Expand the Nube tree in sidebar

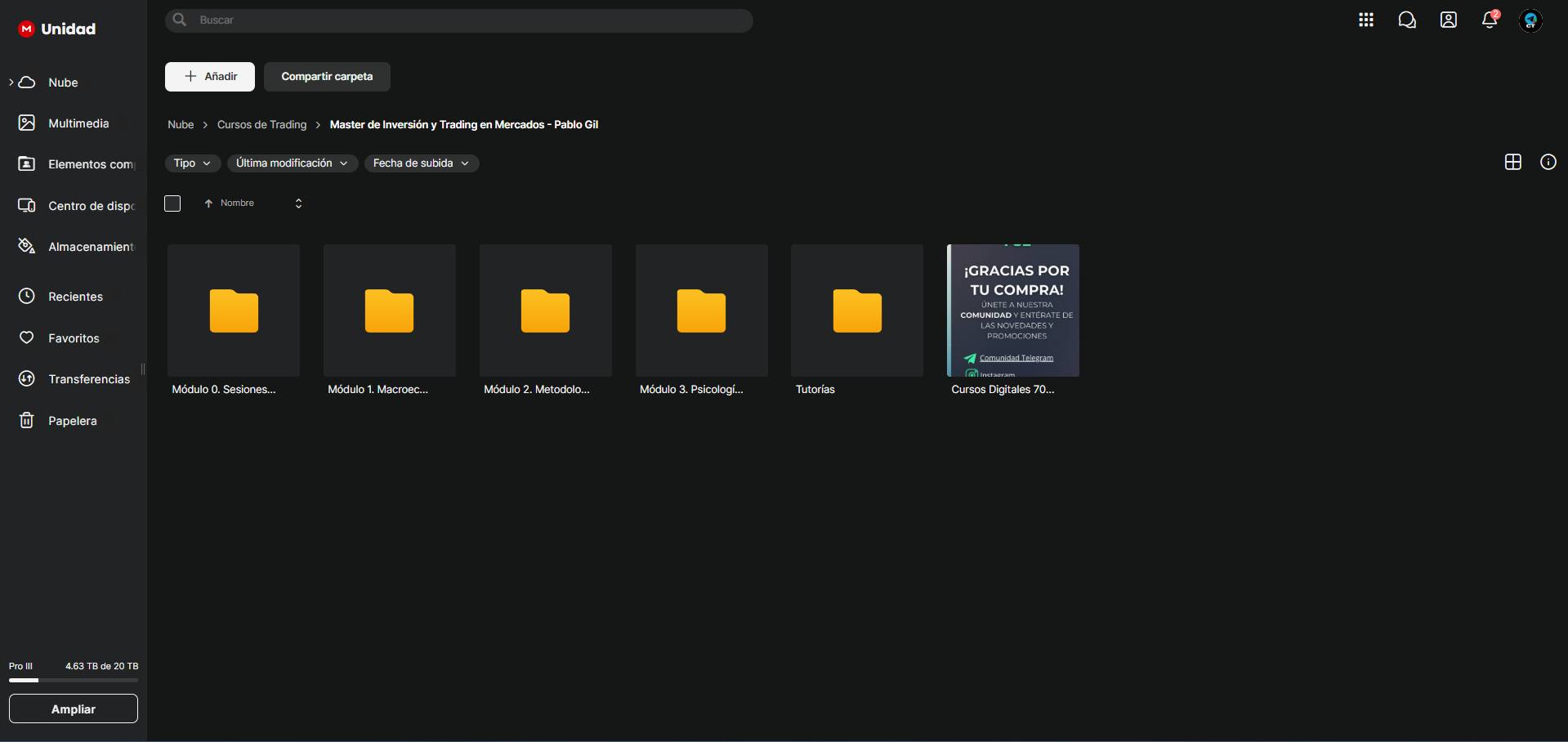11,83
